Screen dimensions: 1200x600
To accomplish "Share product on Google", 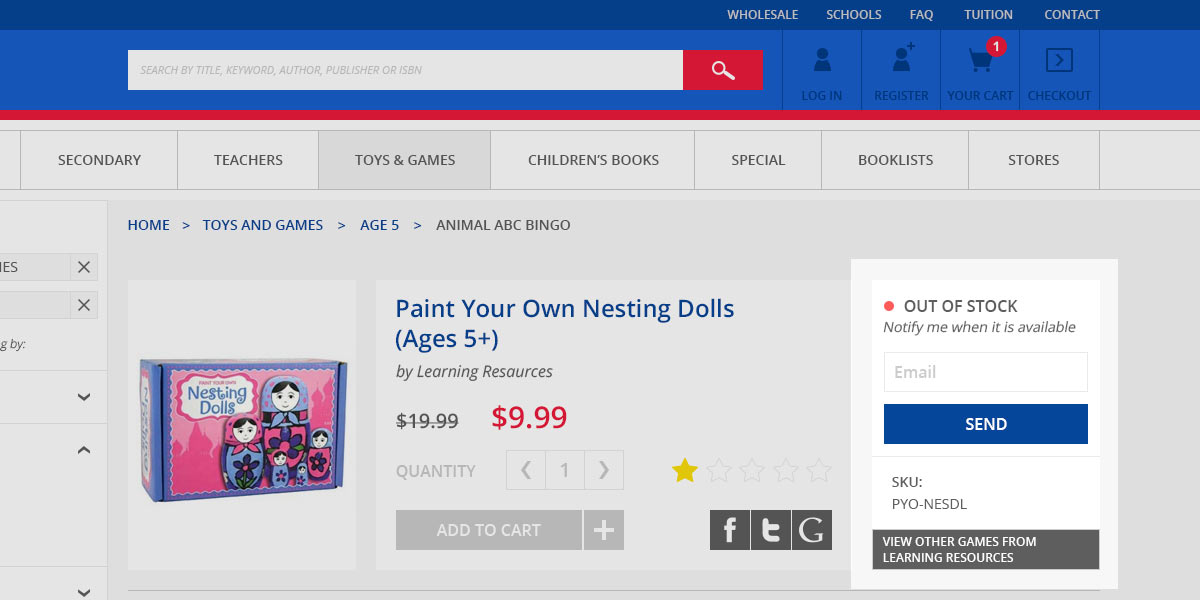I will point(811,530).
